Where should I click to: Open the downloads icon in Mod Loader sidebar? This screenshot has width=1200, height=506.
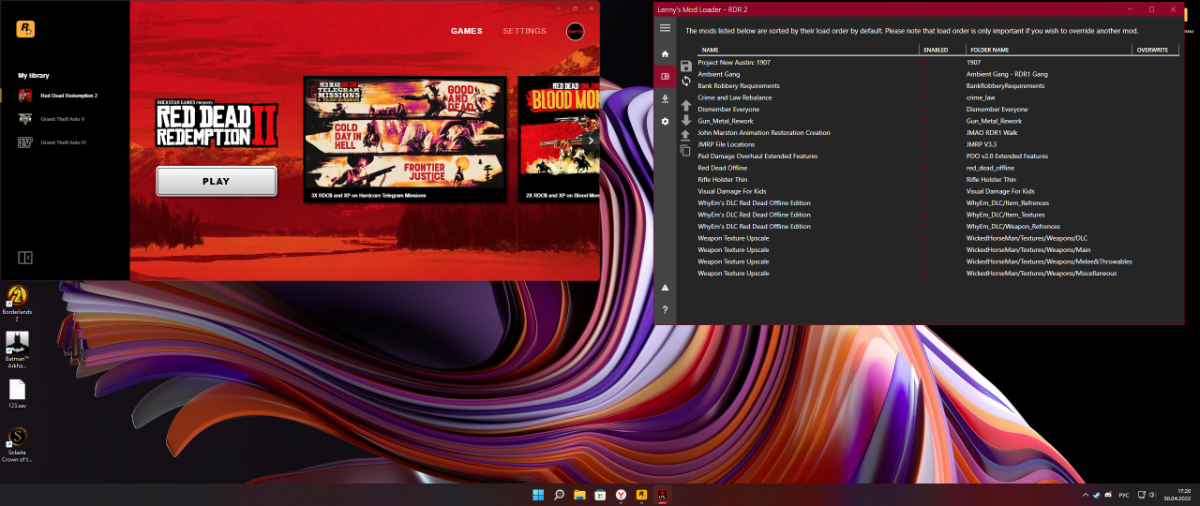pyautogui.click(x=665, y=98)
